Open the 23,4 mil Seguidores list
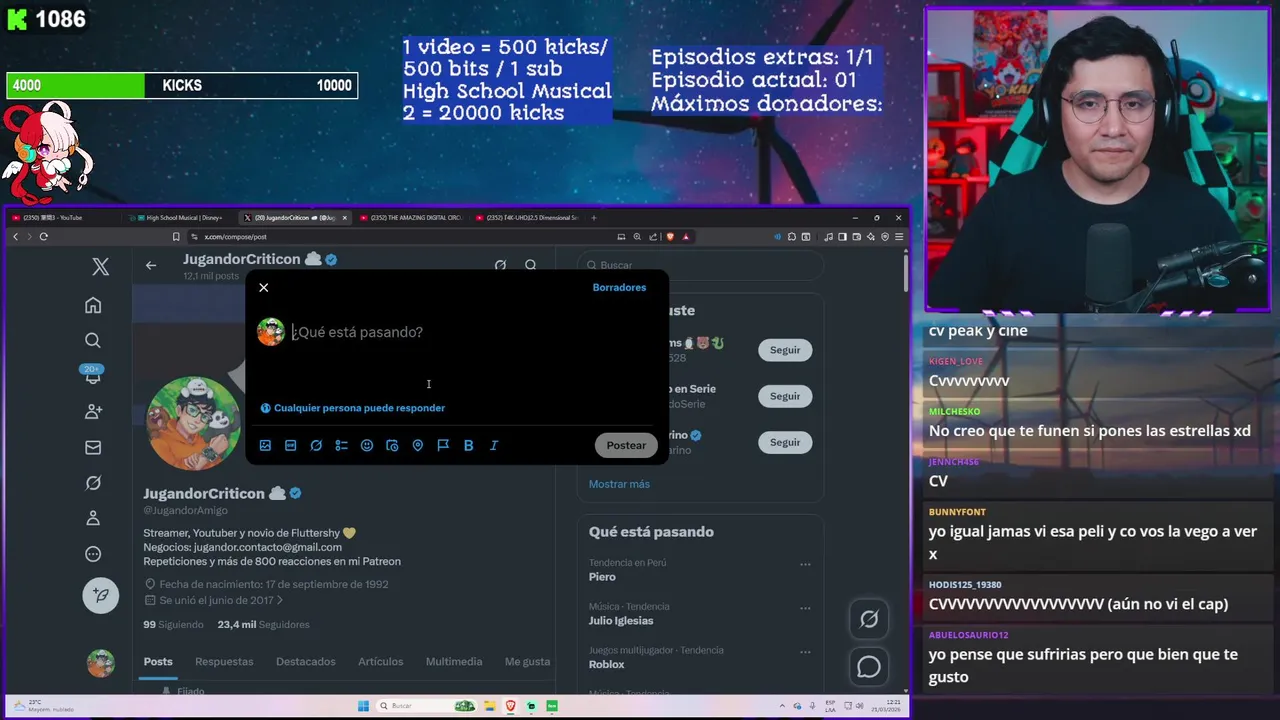The image size is (1280, 720). 264,624
